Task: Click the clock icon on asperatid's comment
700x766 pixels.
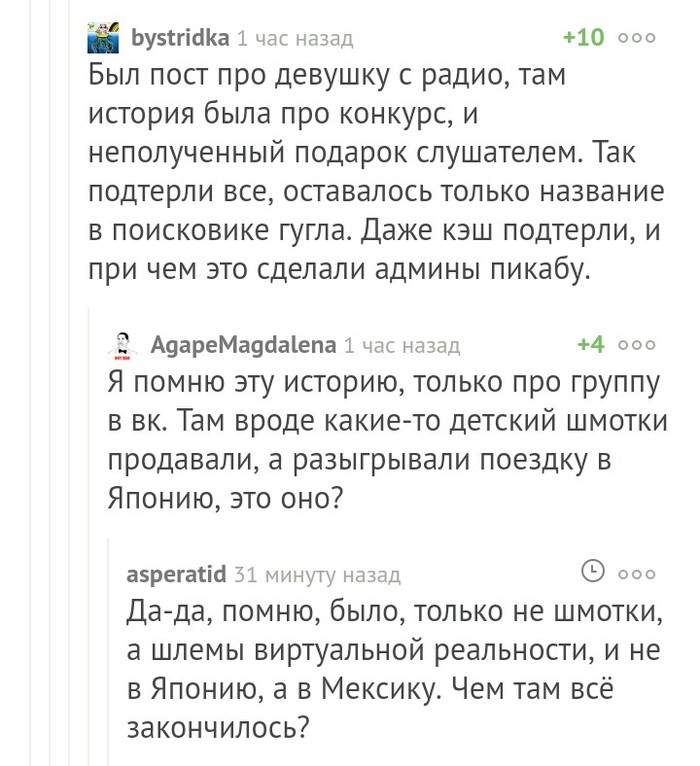Action: coord(593,572)
